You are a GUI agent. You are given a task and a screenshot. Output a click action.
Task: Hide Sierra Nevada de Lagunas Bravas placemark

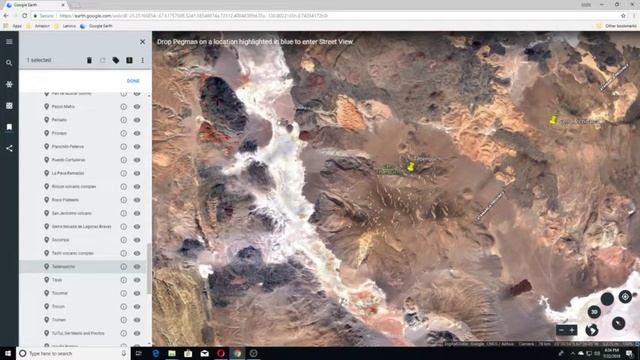tap(137, 227)
